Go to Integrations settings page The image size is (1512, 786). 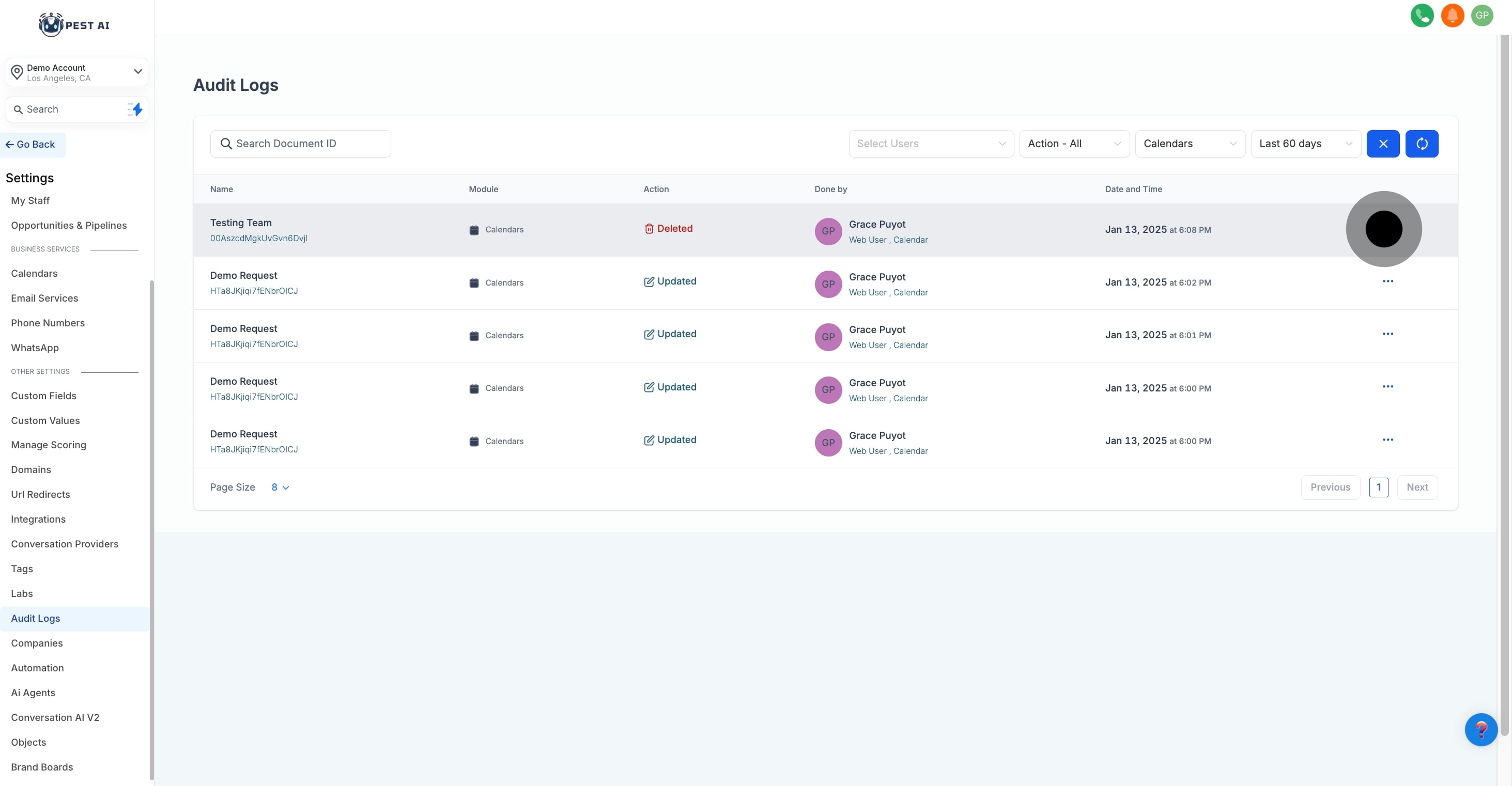tap(38, 519)
